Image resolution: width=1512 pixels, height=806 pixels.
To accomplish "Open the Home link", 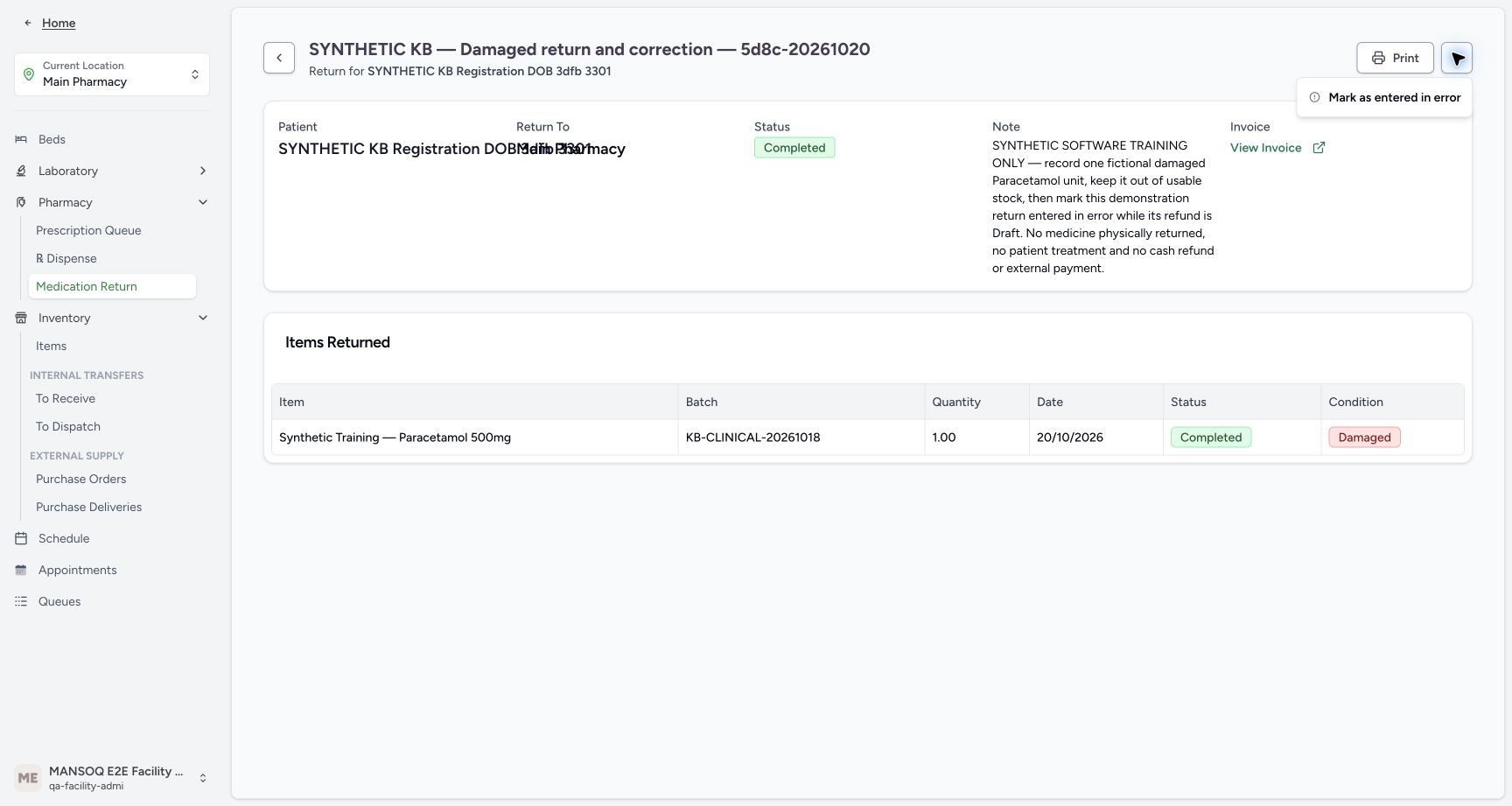I will point(59,23).
